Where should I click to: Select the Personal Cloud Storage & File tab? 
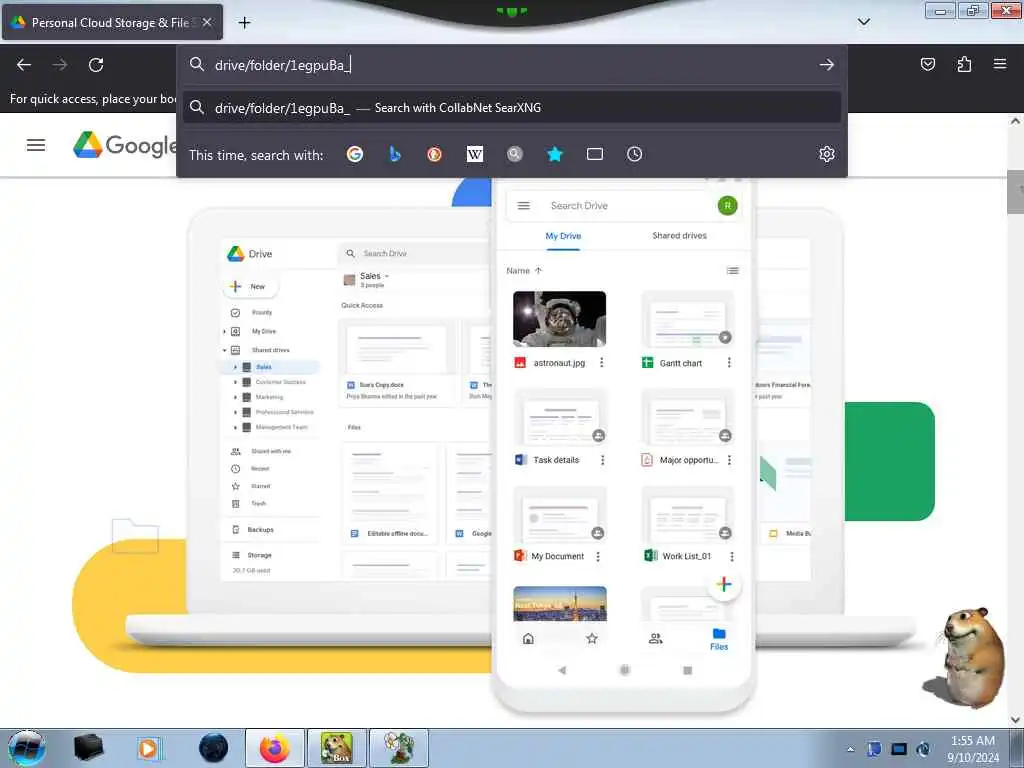point(112,22)
